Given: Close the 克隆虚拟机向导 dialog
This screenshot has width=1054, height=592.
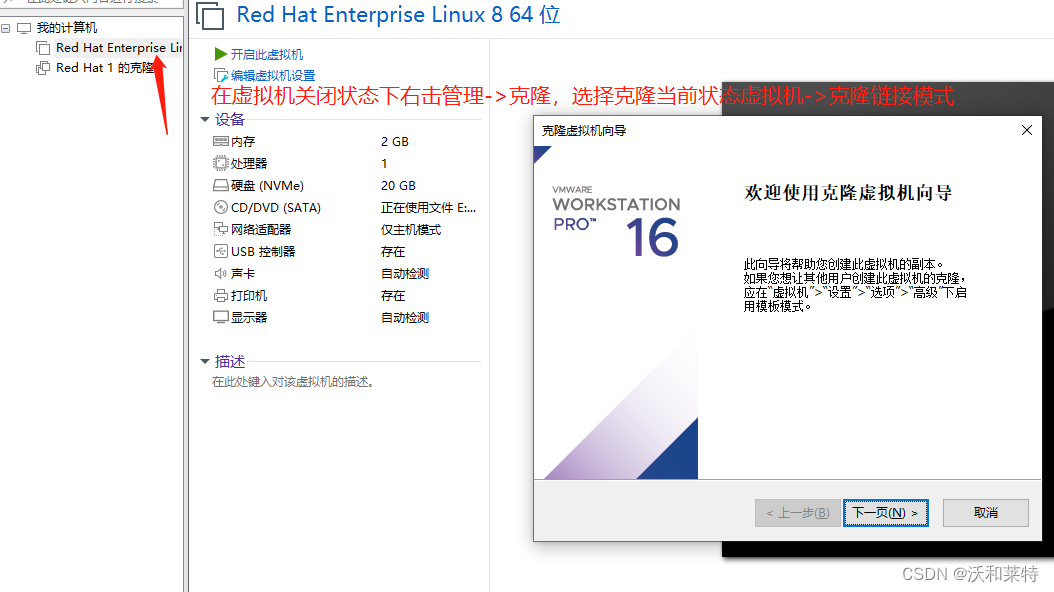Looking at the screenshot, I should tap(1026, 130).
